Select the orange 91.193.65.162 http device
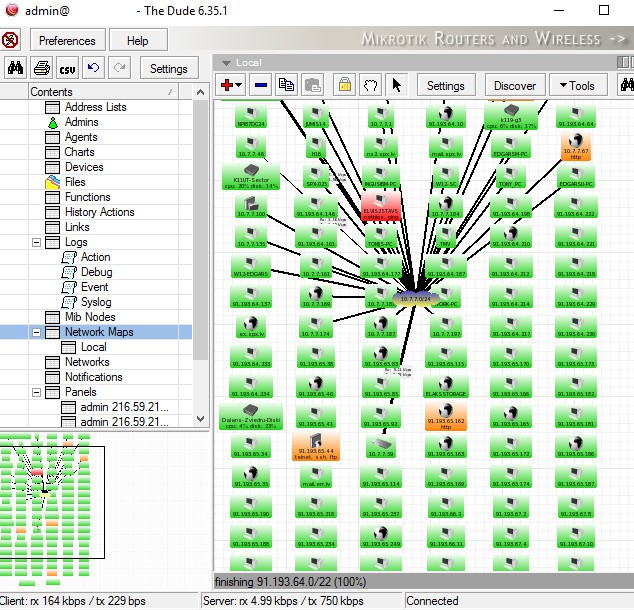The height and width of the screenshot is (610, 634). (446, 416)
